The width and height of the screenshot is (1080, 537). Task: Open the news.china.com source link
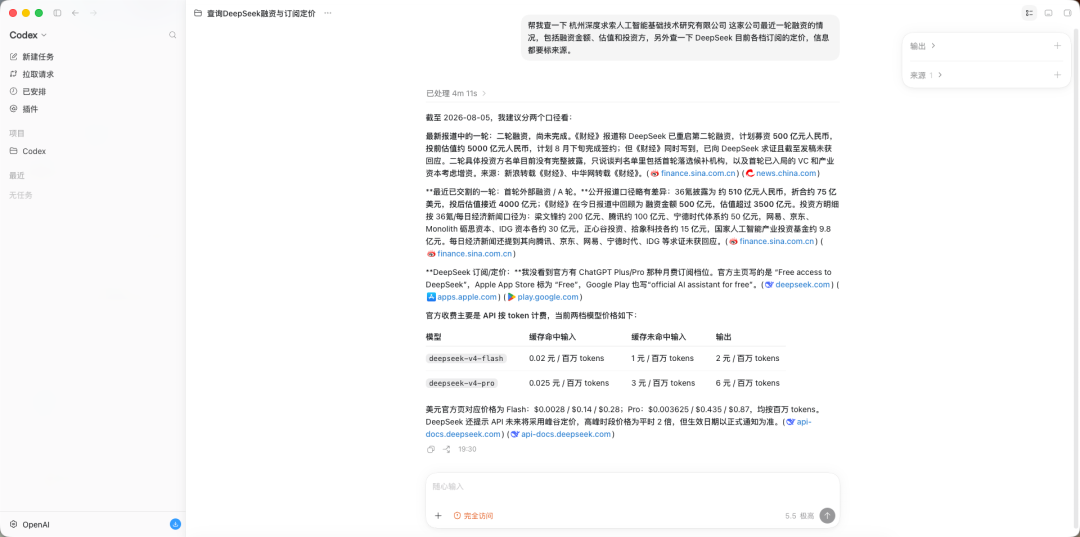click(781, 173)
